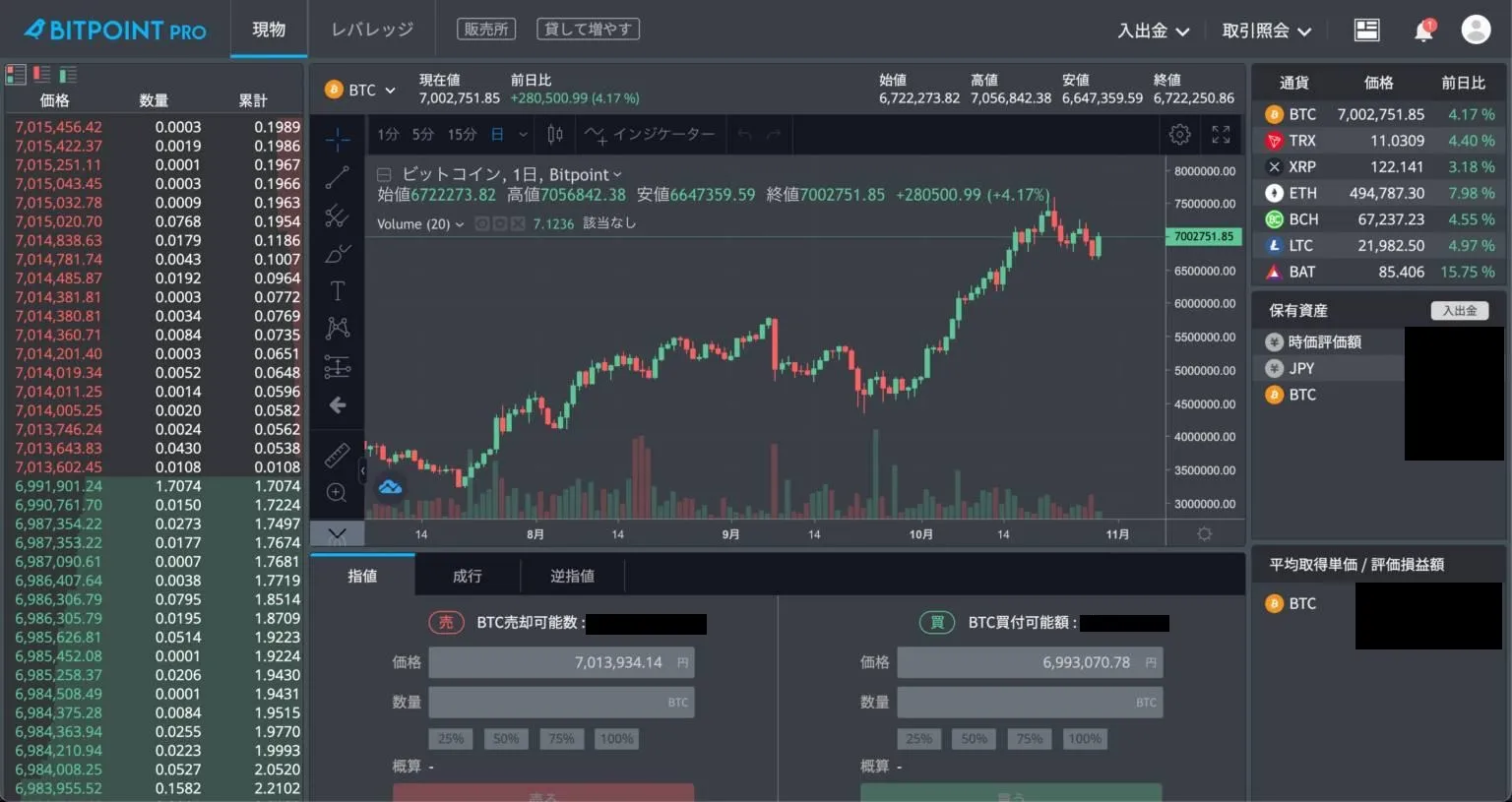Choose 50% of buyable amount

(975, 739)
